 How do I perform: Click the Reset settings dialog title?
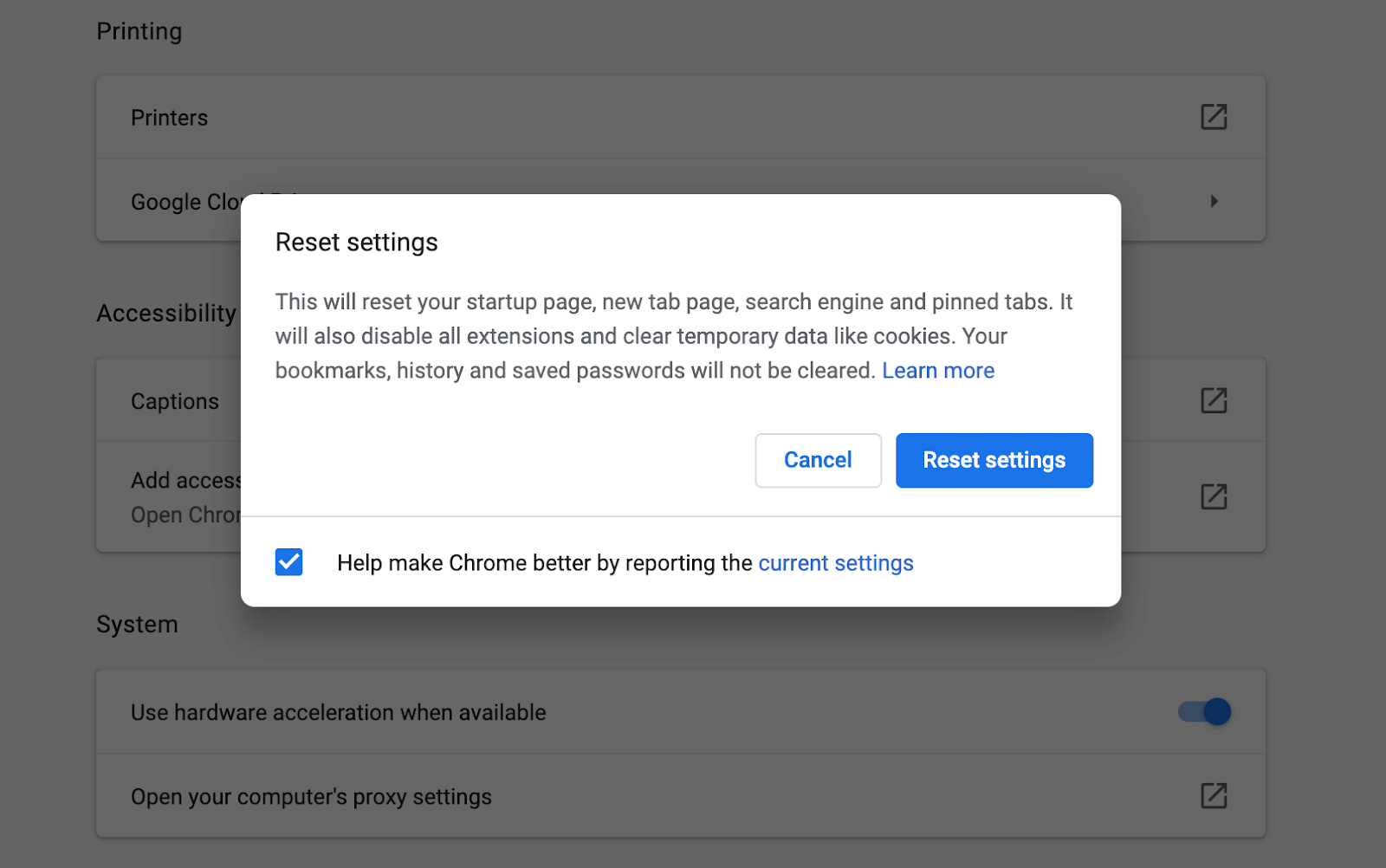[357, 243]
